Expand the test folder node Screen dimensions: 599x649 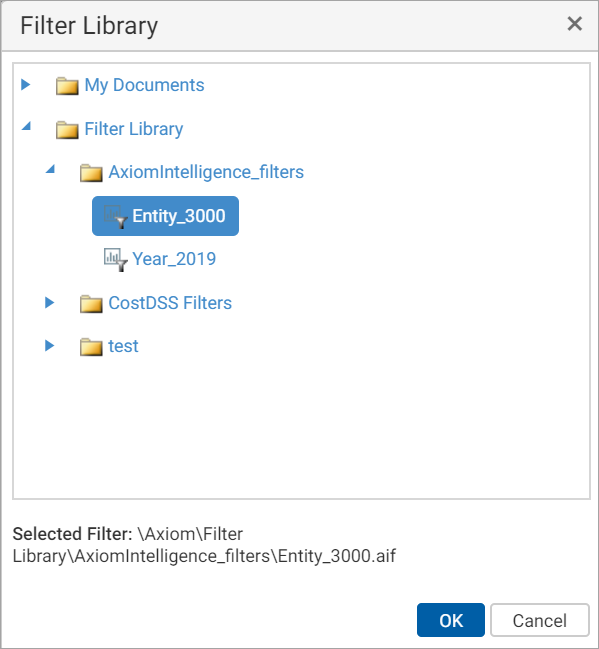50,345
